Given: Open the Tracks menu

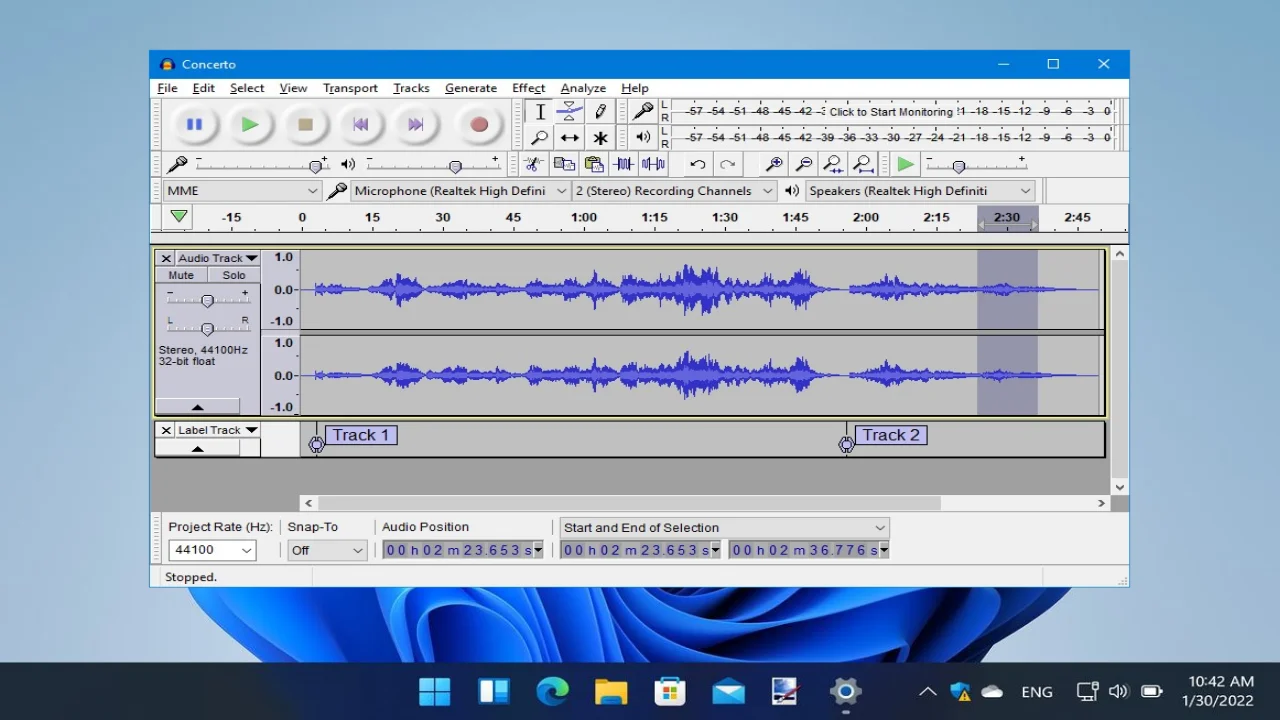Looking at the screenshot, I should pos(411,88).
